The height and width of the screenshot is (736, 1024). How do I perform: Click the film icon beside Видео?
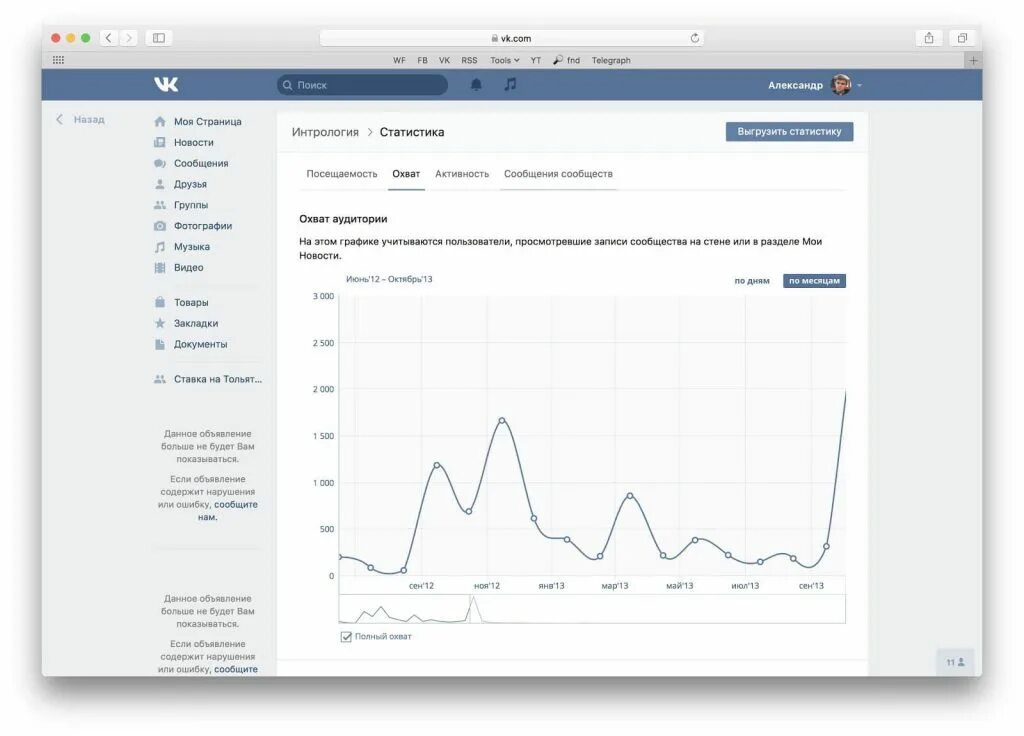(x=159, y=268)
